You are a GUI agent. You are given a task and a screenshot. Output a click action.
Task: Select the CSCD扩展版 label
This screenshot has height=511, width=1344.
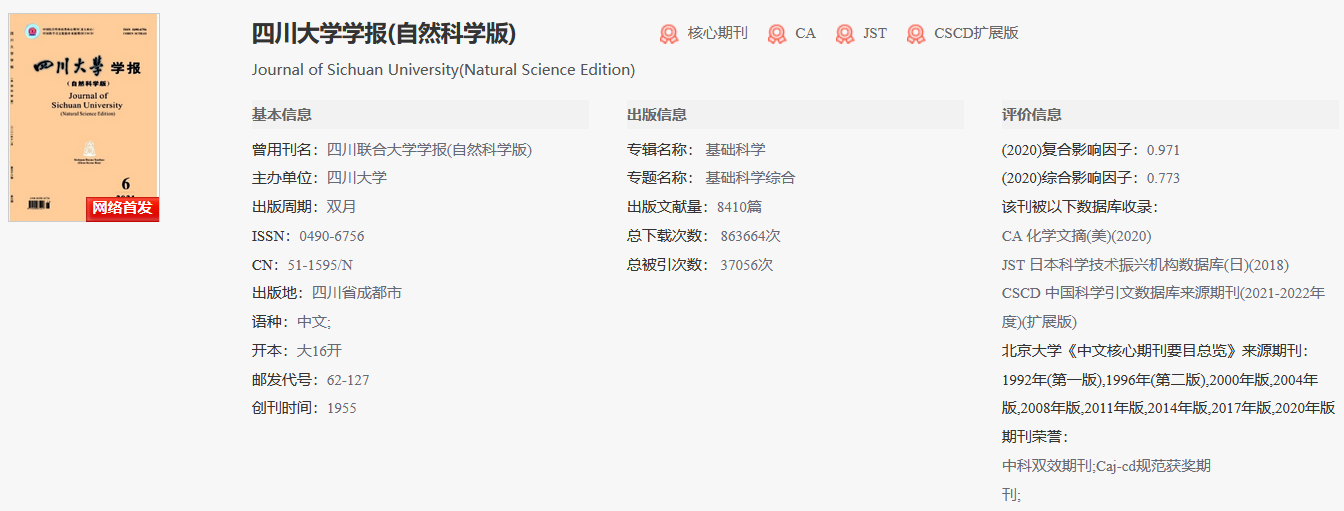tap(976, 33)
